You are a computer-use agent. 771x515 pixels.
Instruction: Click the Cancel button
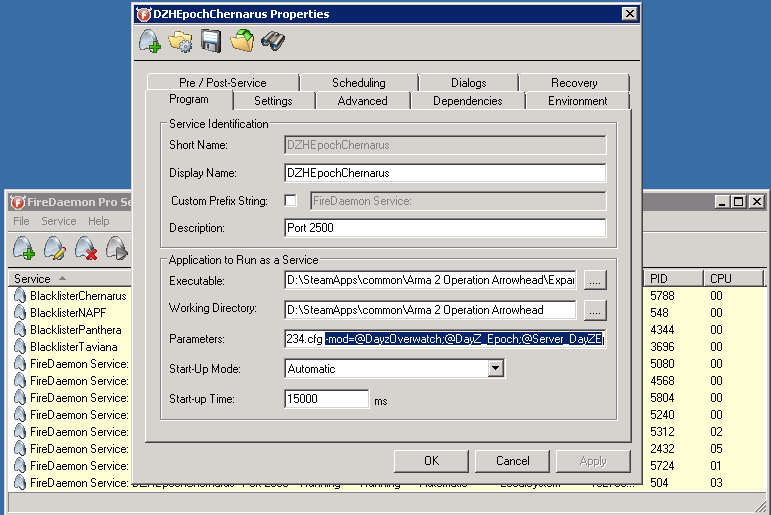512,461
